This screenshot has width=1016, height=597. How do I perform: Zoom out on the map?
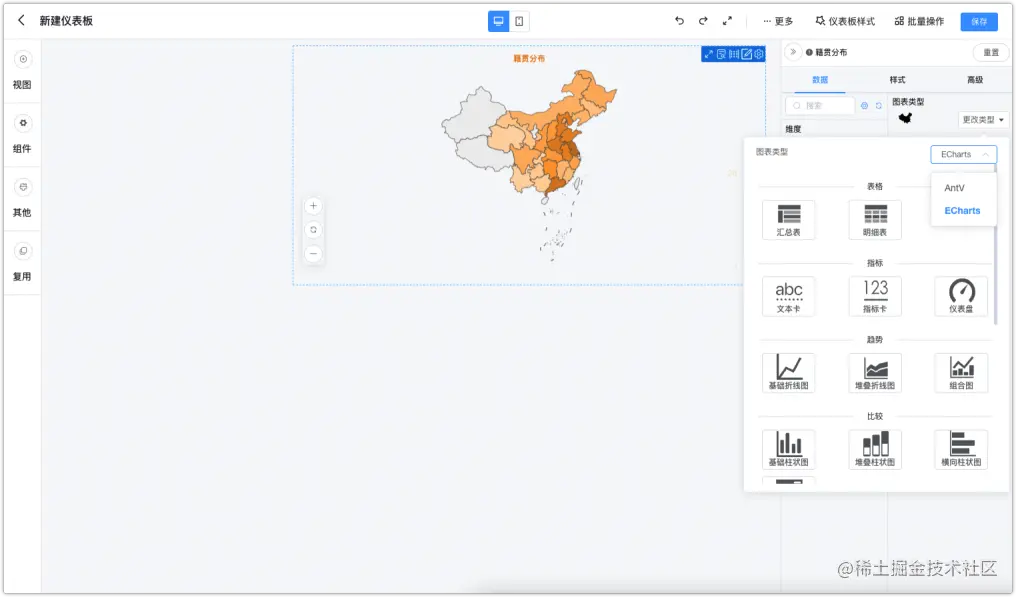313,253
